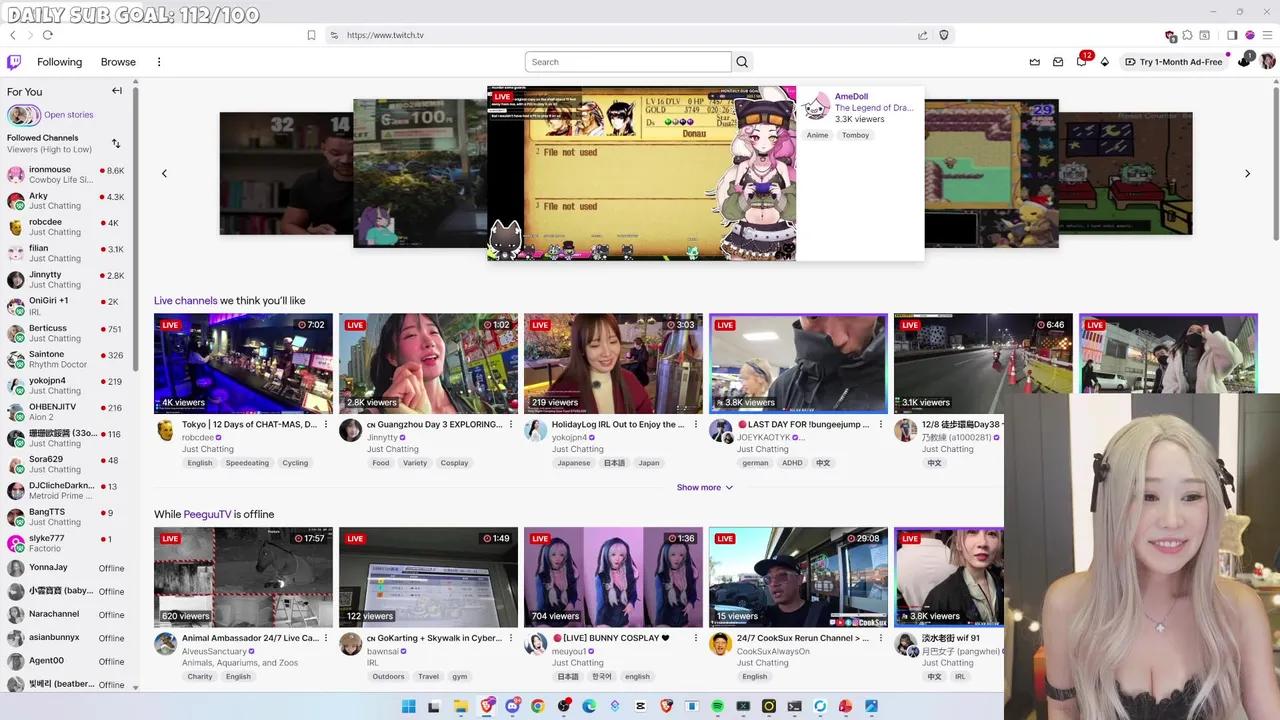Open the More menu beside Browse

point(159,61)
